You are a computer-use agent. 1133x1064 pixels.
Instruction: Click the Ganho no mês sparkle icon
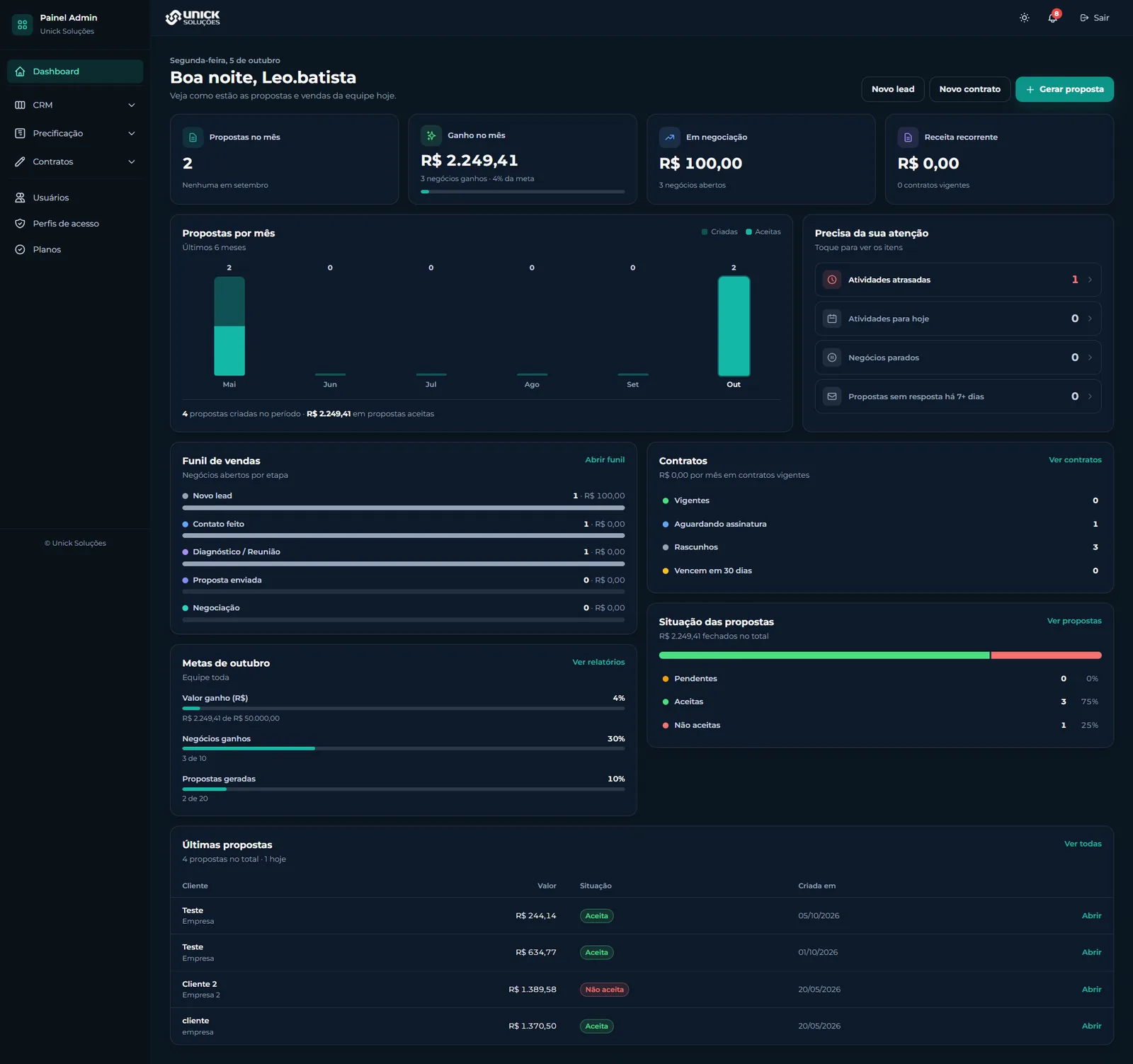click(431, 135)
